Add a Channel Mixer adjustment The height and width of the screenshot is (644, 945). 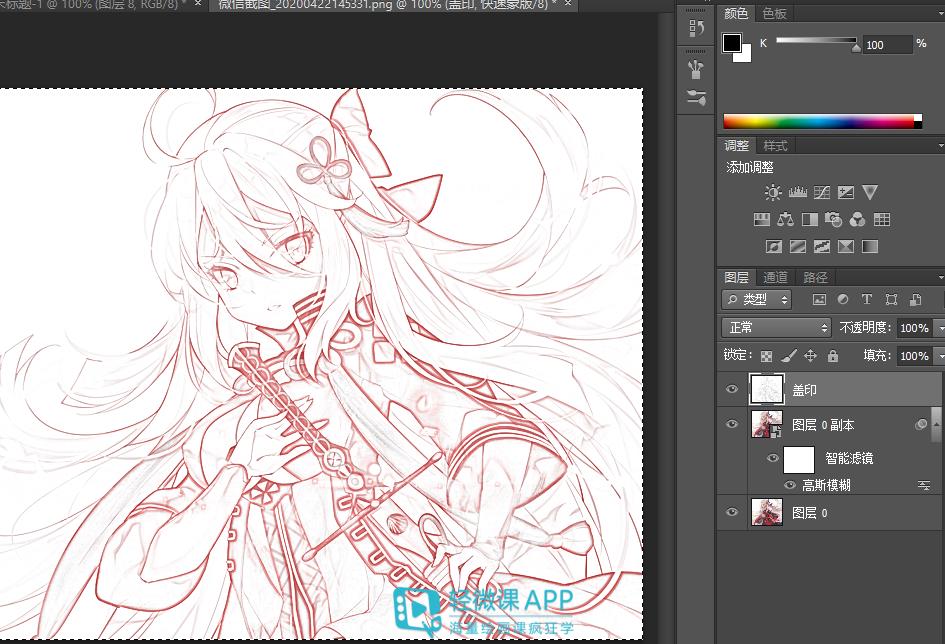point(858,219)
